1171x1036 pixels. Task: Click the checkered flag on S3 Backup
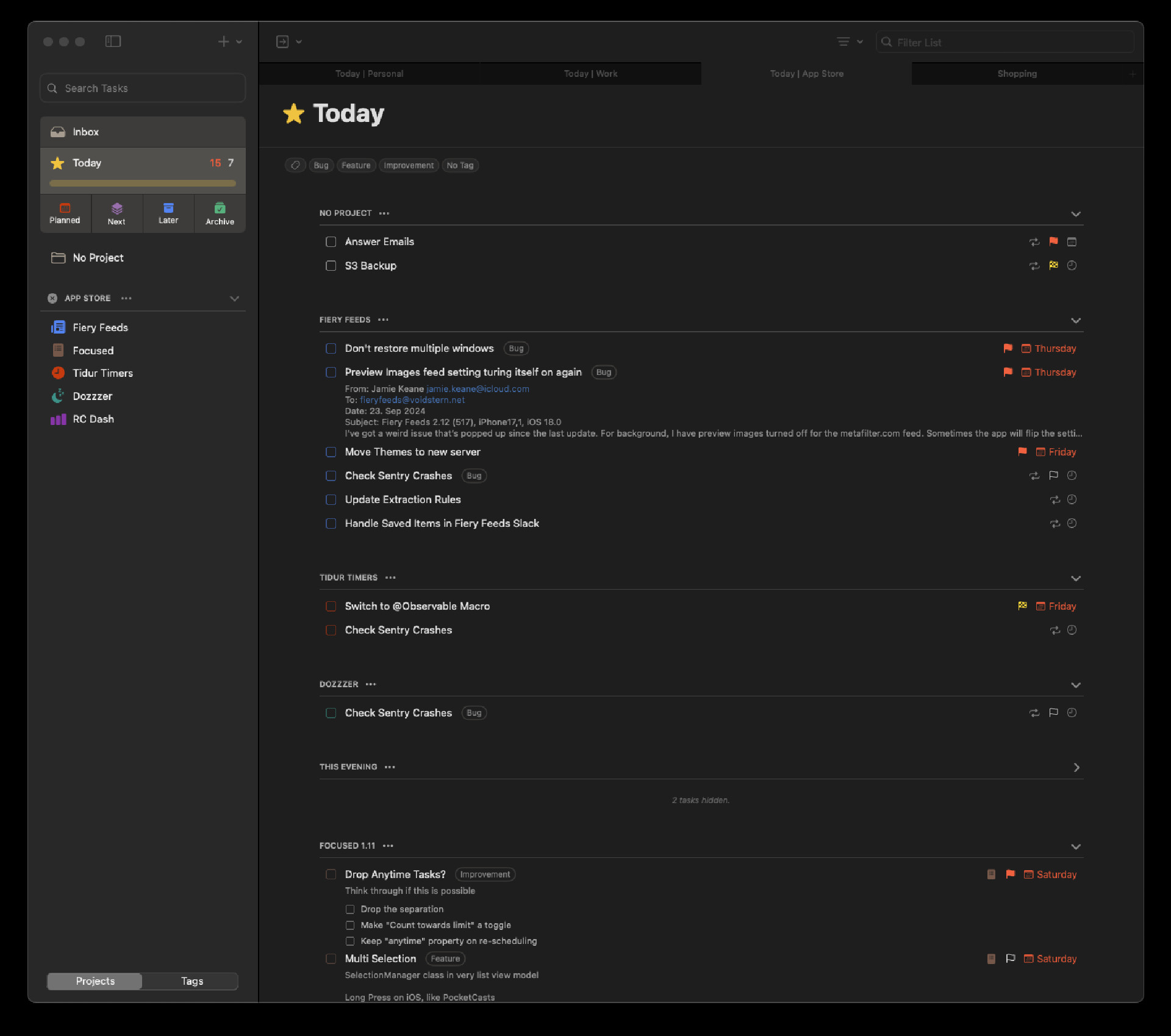coord(1053,265)
